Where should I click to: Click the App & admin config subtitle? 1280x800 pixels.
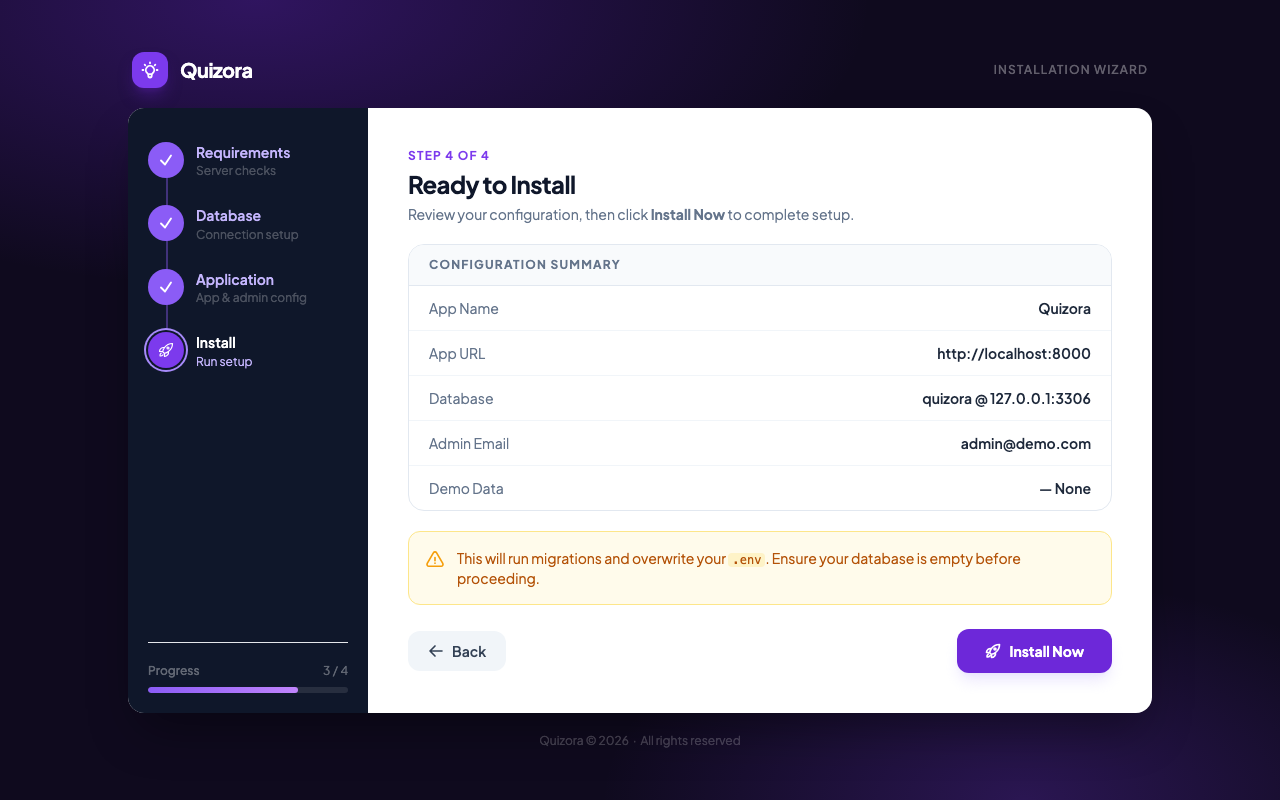click(x=251, y=298)
